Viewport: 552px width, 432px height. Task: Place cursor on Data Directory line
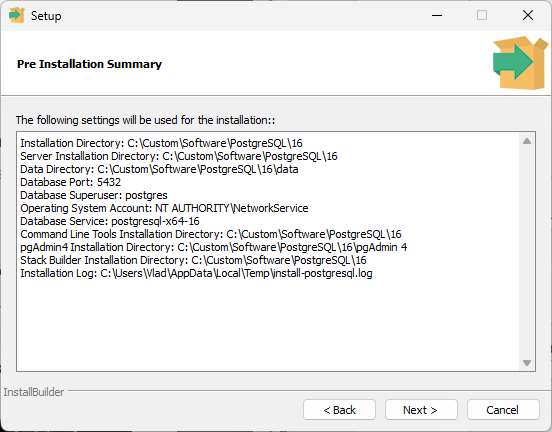[x=159, y=169]
